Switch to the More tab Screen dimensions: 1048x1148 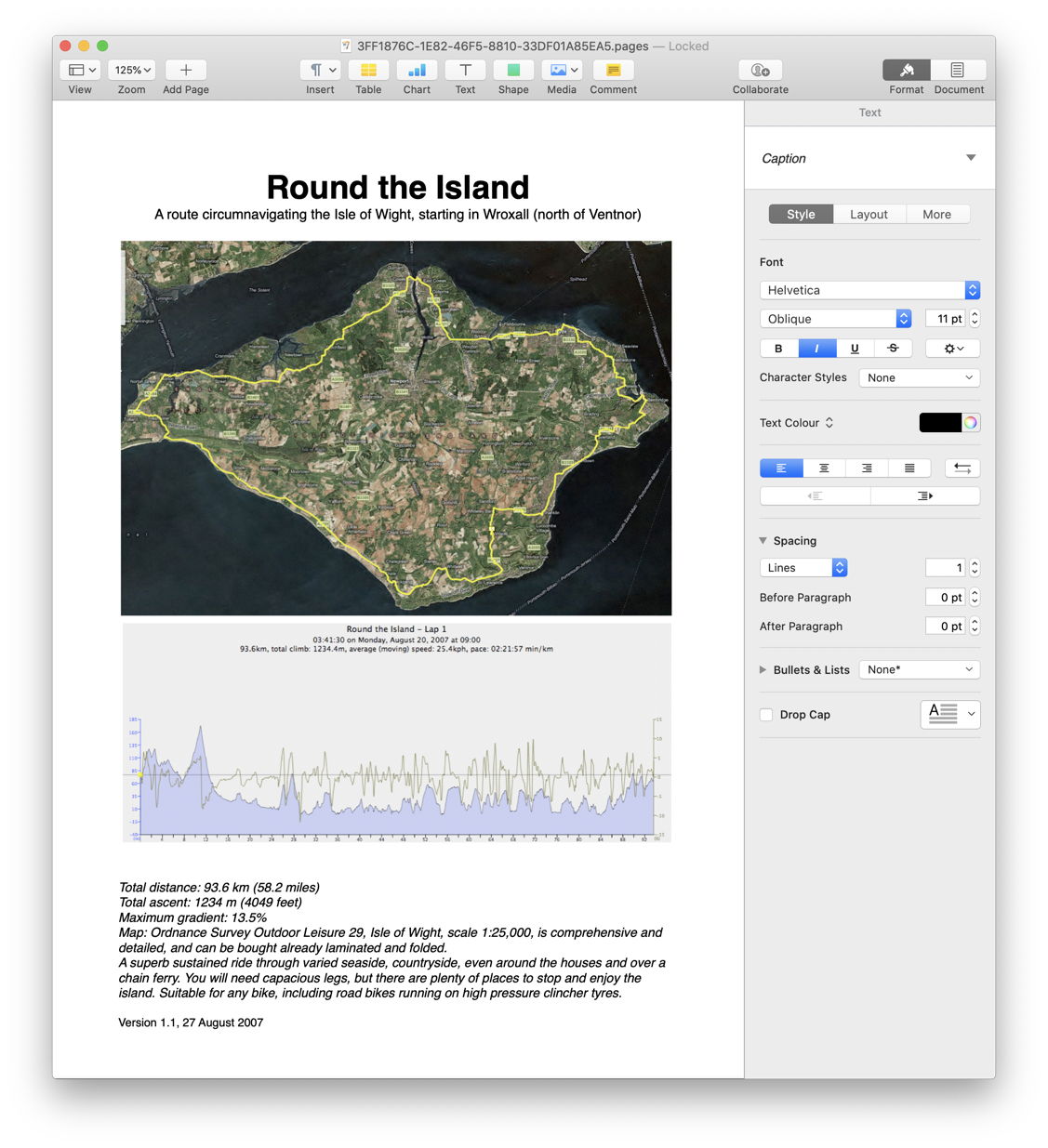coord(936,214)
